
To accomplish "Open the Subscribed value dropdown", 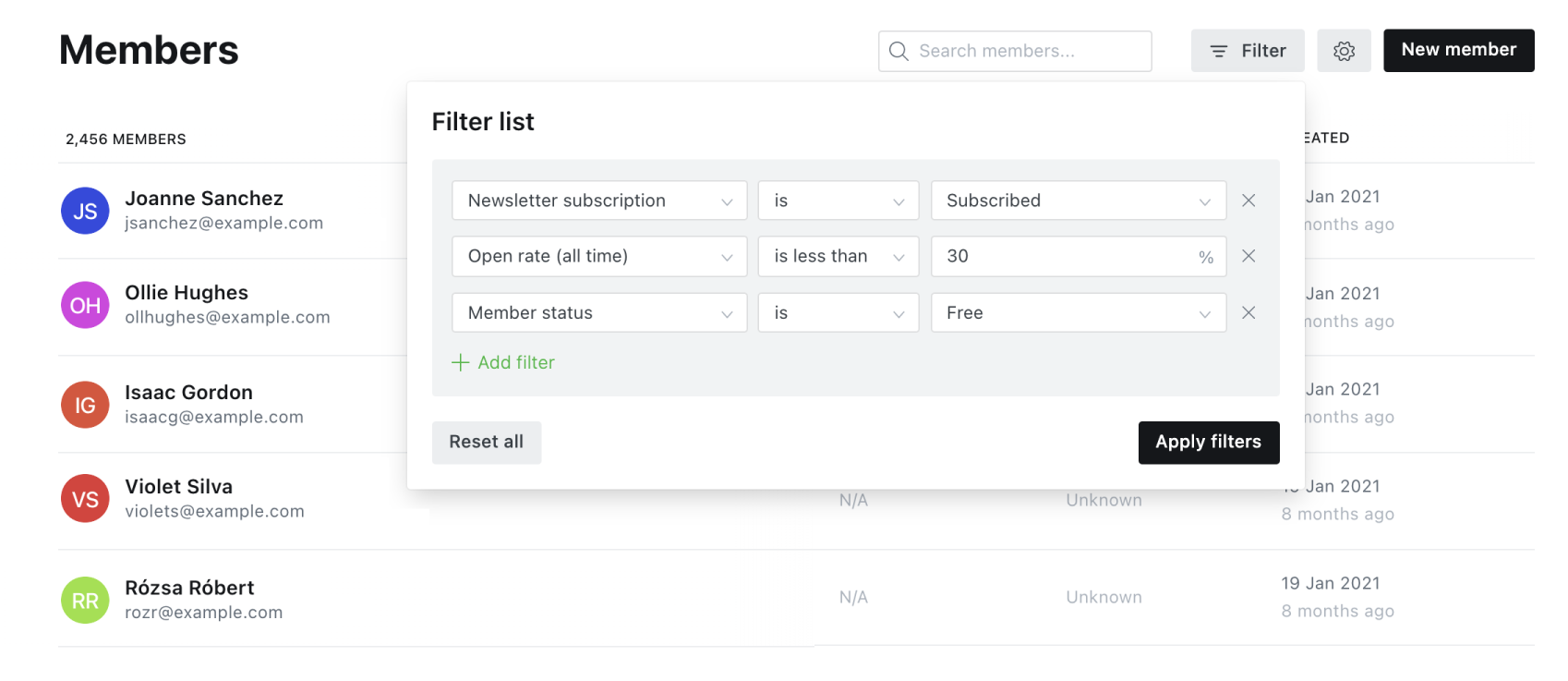I will click(1078, 201).
